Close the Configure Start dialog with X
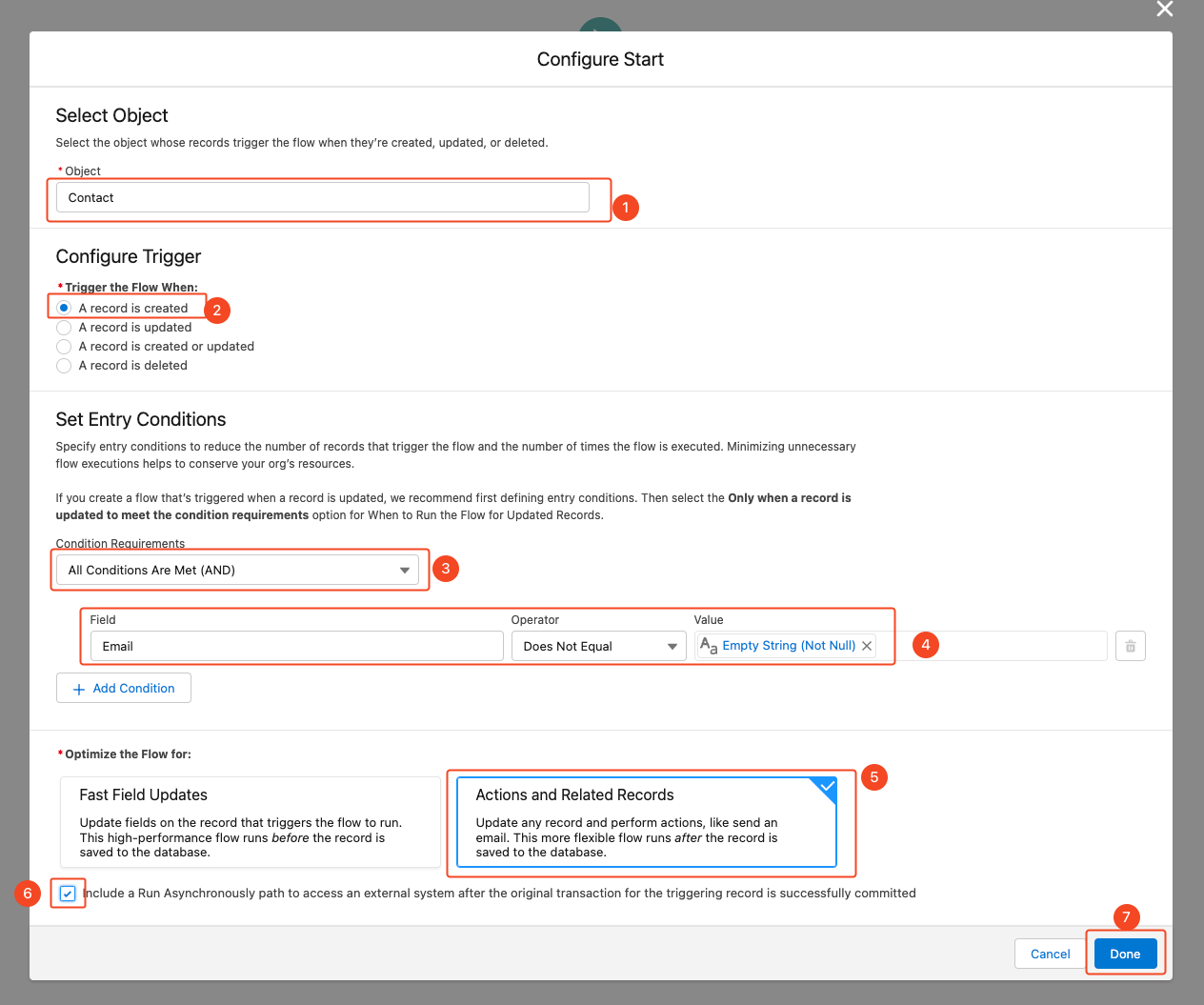This screenshot has height=1005, width=1204. tap(1164, 10)
